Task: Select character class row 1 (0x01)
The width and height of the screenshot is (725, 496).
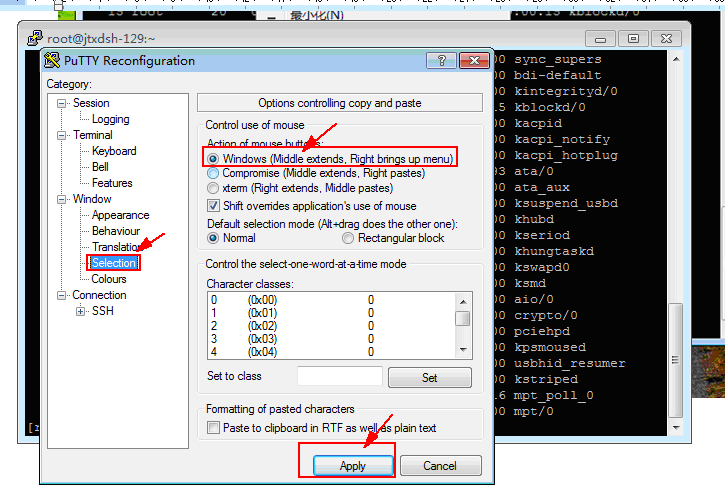Action: tap(331, 312)
